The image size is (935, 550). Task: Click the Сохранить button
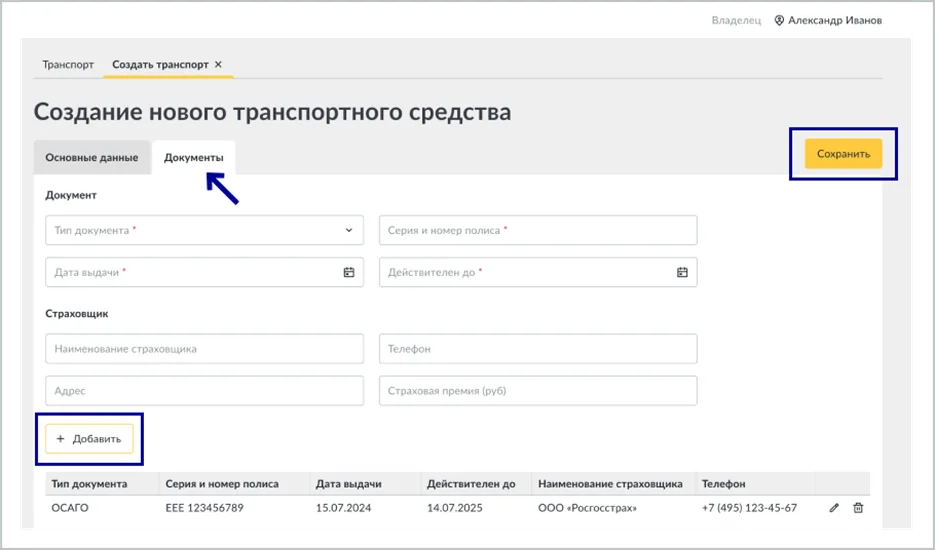(843, 154)
